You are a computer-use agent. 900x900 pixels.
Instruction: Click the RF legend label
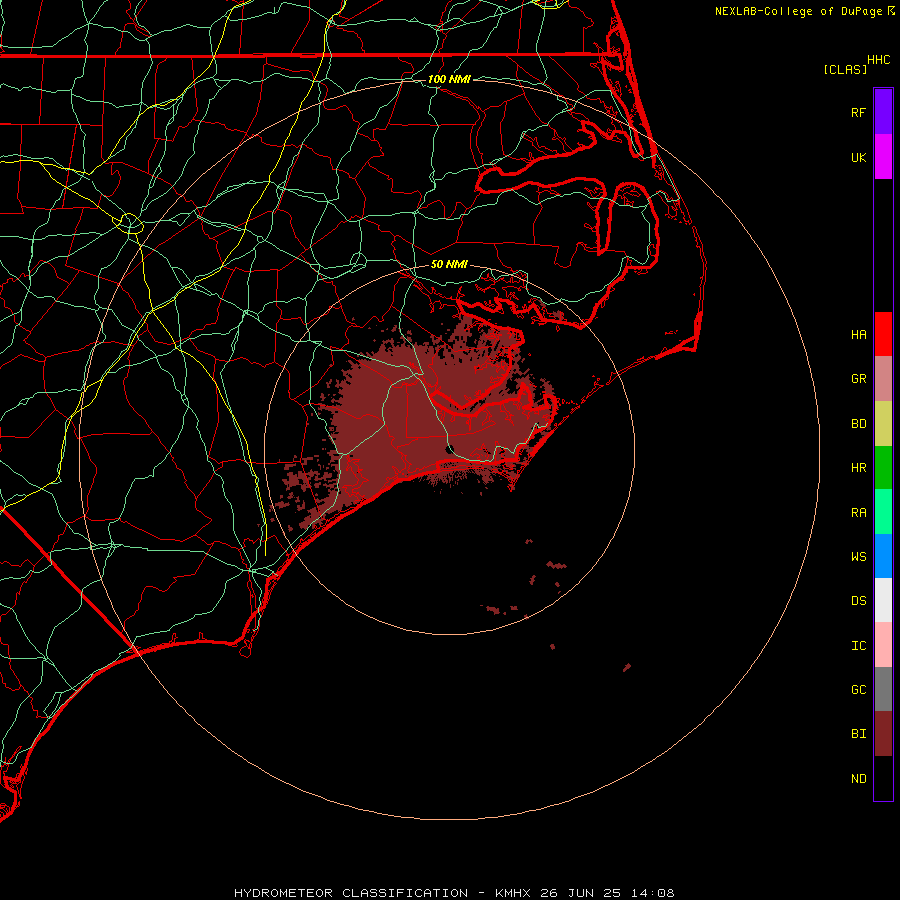[x=858, y=112]
